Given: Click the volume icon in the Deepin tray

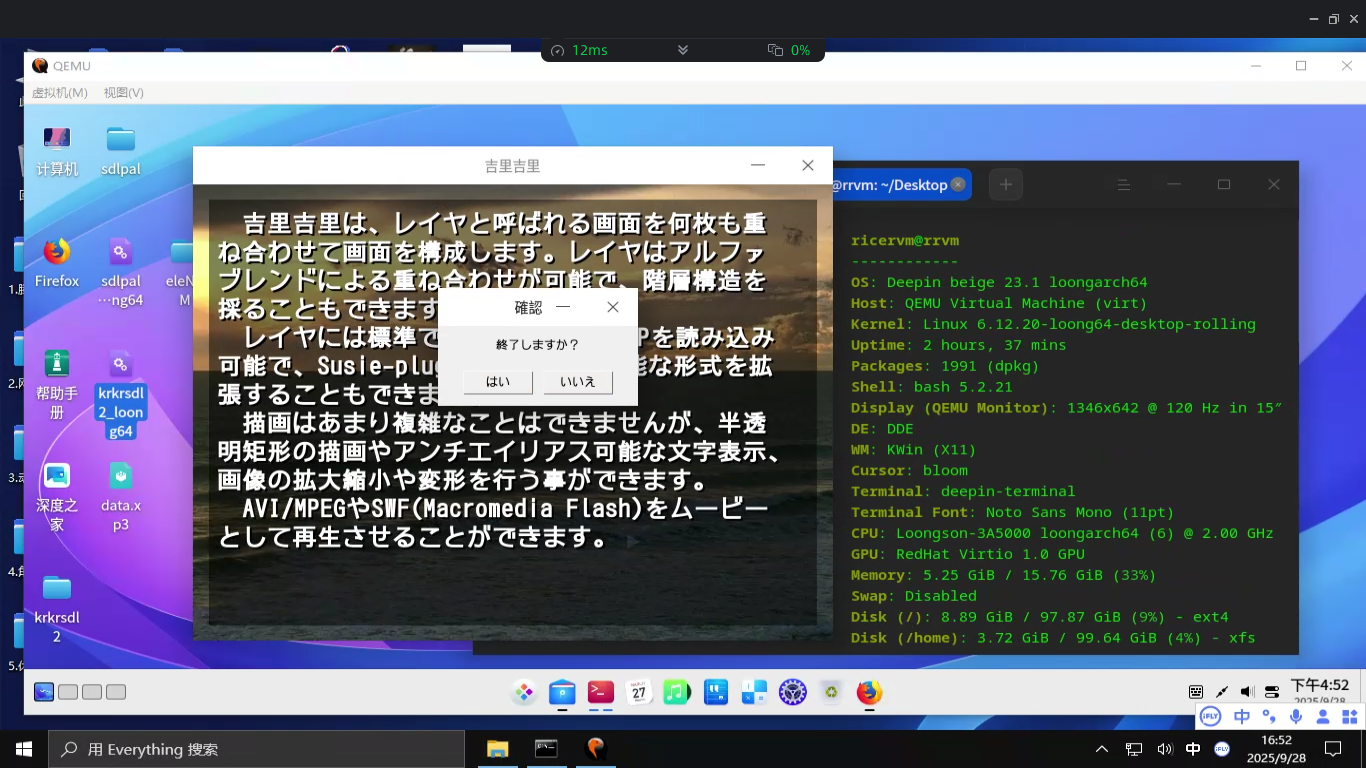Looking at the screenshot, I should coord(1247,692).
